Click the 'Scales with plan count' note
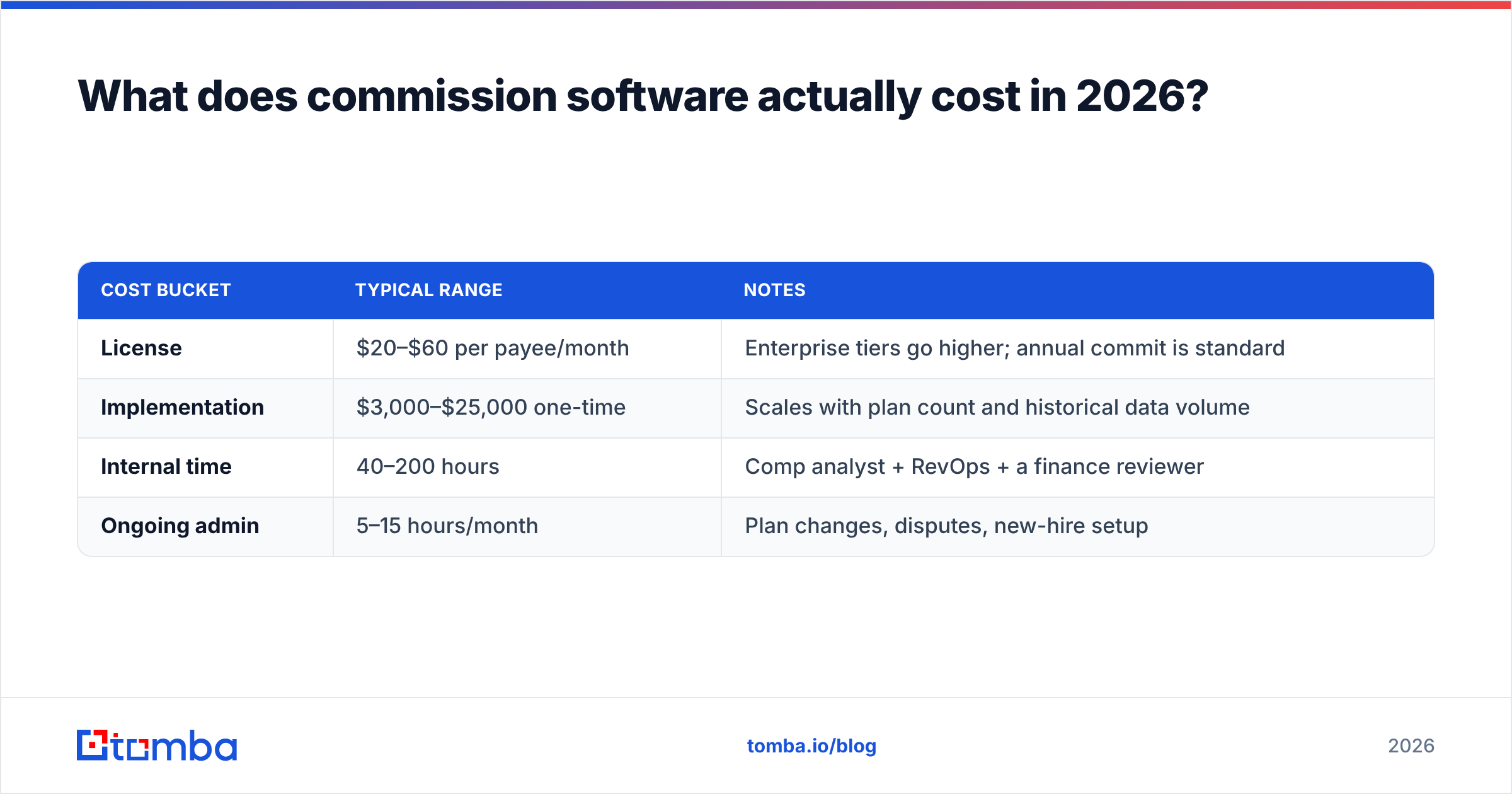Viewport: 1512px width, 794px height. pyautogui.click(x=997, y=407)
